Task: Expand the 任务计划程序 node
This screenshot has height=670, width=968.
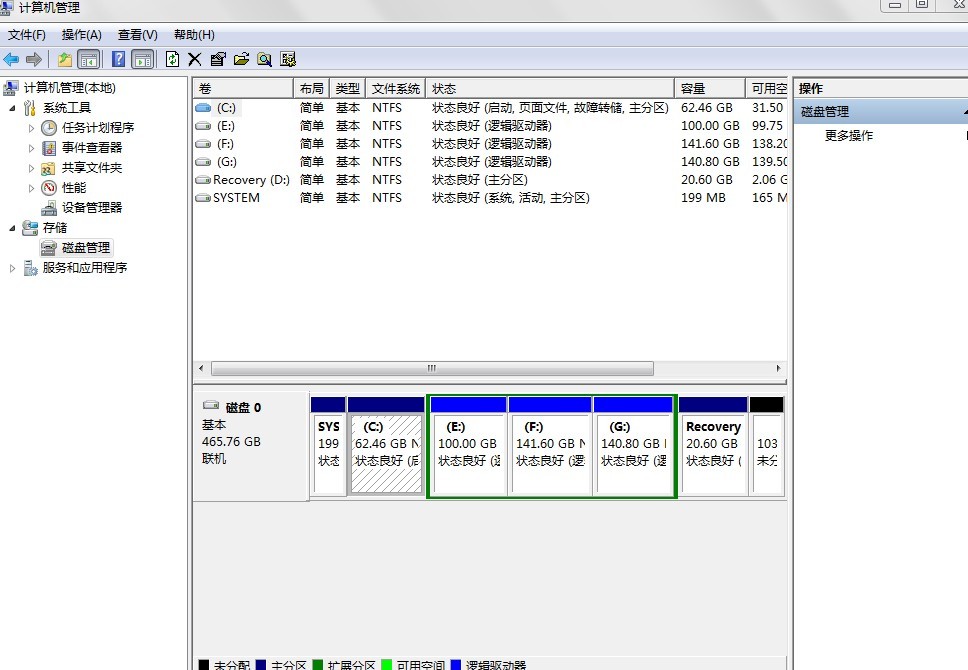Action: click(31, 128)
